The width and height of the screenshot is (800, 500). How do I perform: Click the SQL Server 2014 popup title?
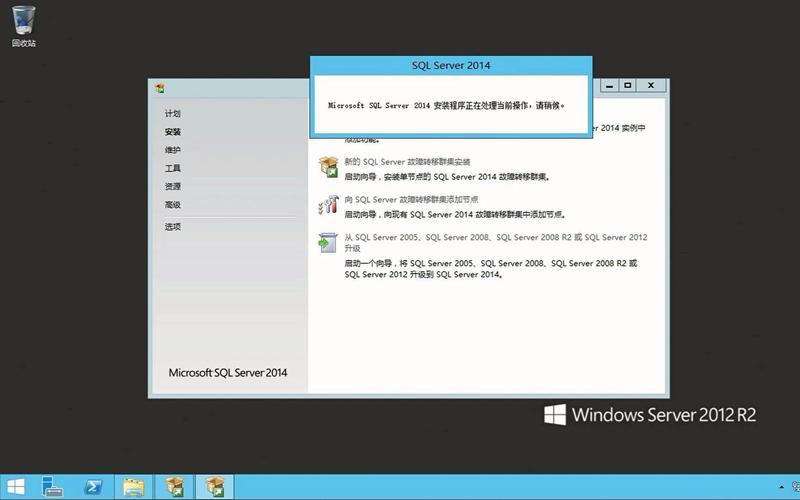click(x=451, y=65)
